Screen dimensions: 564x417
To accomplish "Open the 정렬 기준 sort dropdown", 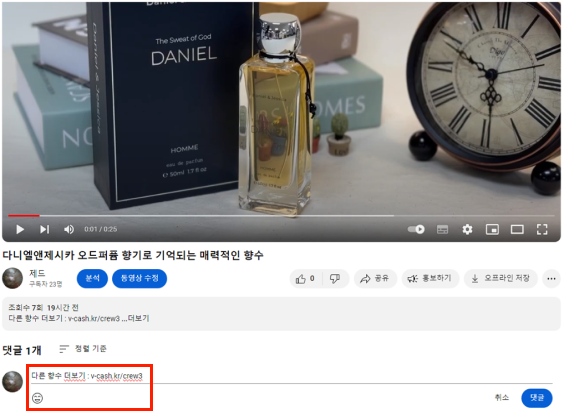I will tap(83, 349).
